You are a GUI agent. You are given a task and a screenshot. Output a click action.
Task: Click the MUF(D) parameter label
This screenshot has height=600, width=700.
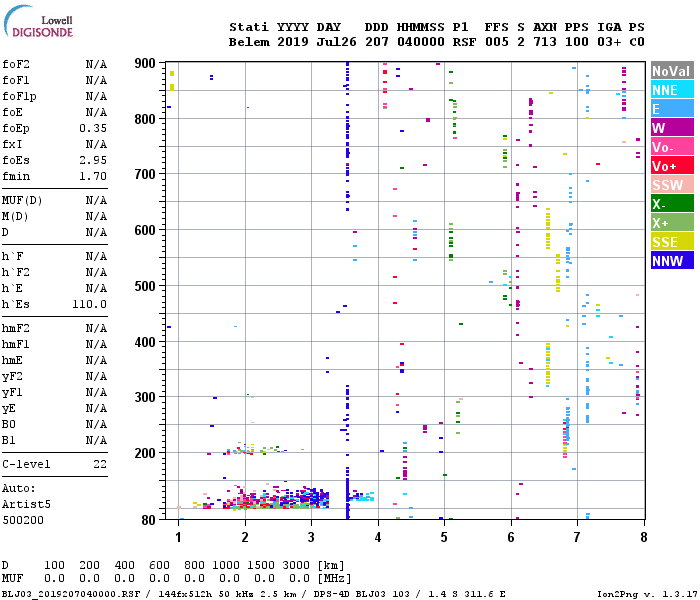22,200
